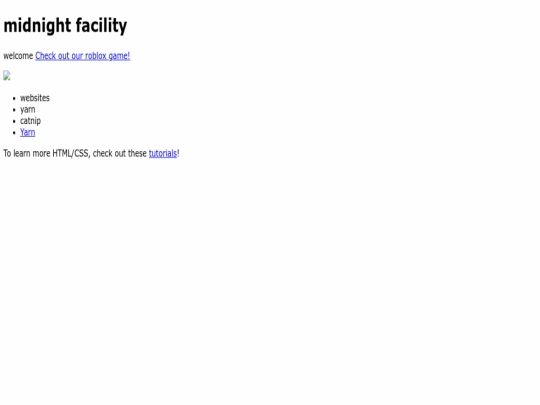Open the "Check out our roblox game!" link
Viewport: 540px width, 405px height.
(82, 56)
